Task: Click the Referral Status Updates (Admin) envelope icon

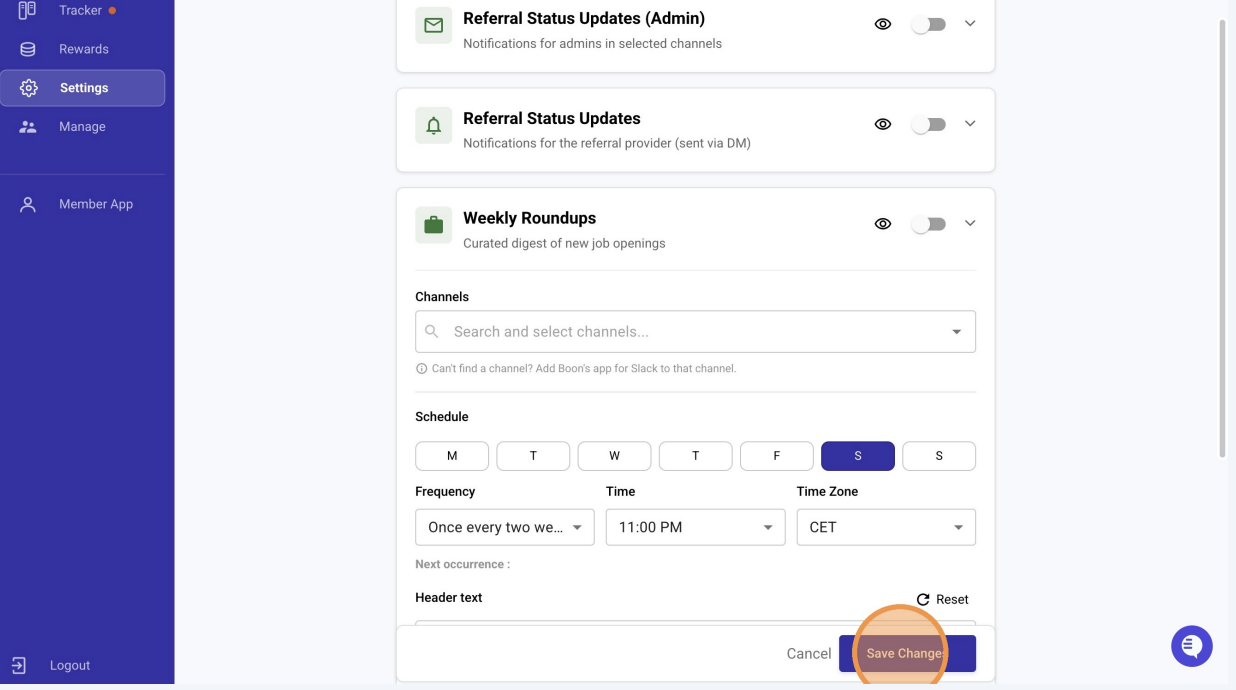Action: tap(434, 26)
